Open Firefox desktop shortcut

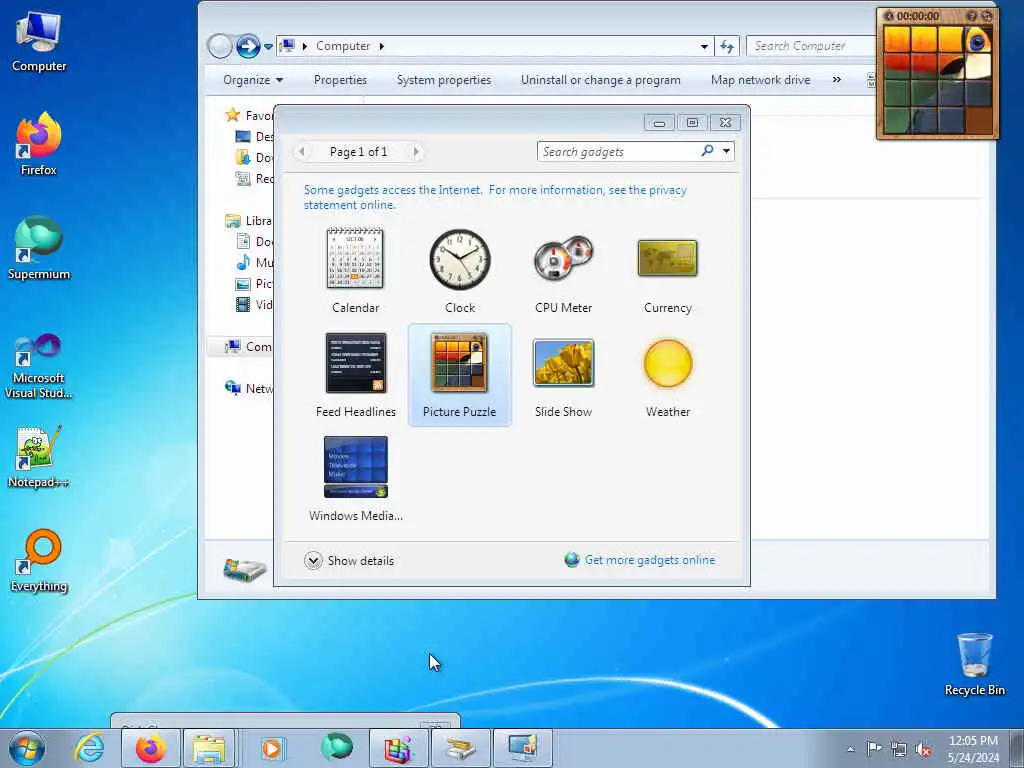(x=39, y=145)
